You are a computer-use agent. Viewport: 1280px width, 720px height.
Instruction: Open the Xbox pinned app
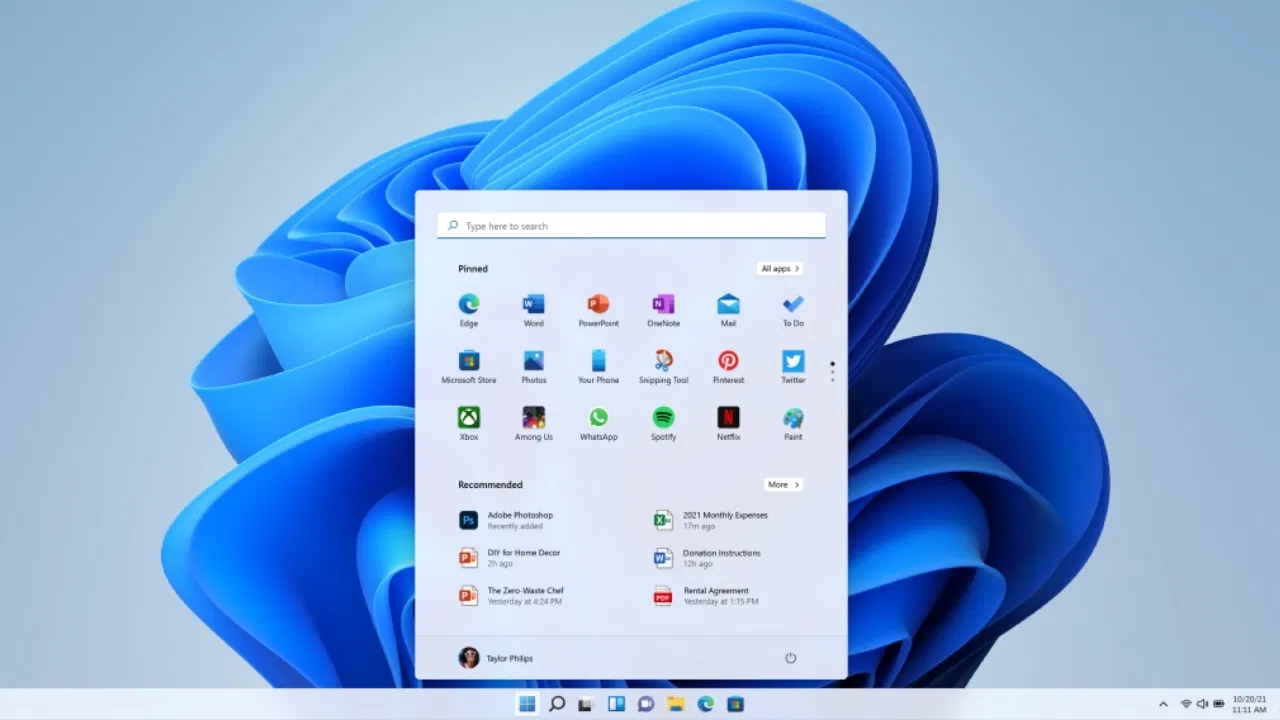[x=468, y=418]
